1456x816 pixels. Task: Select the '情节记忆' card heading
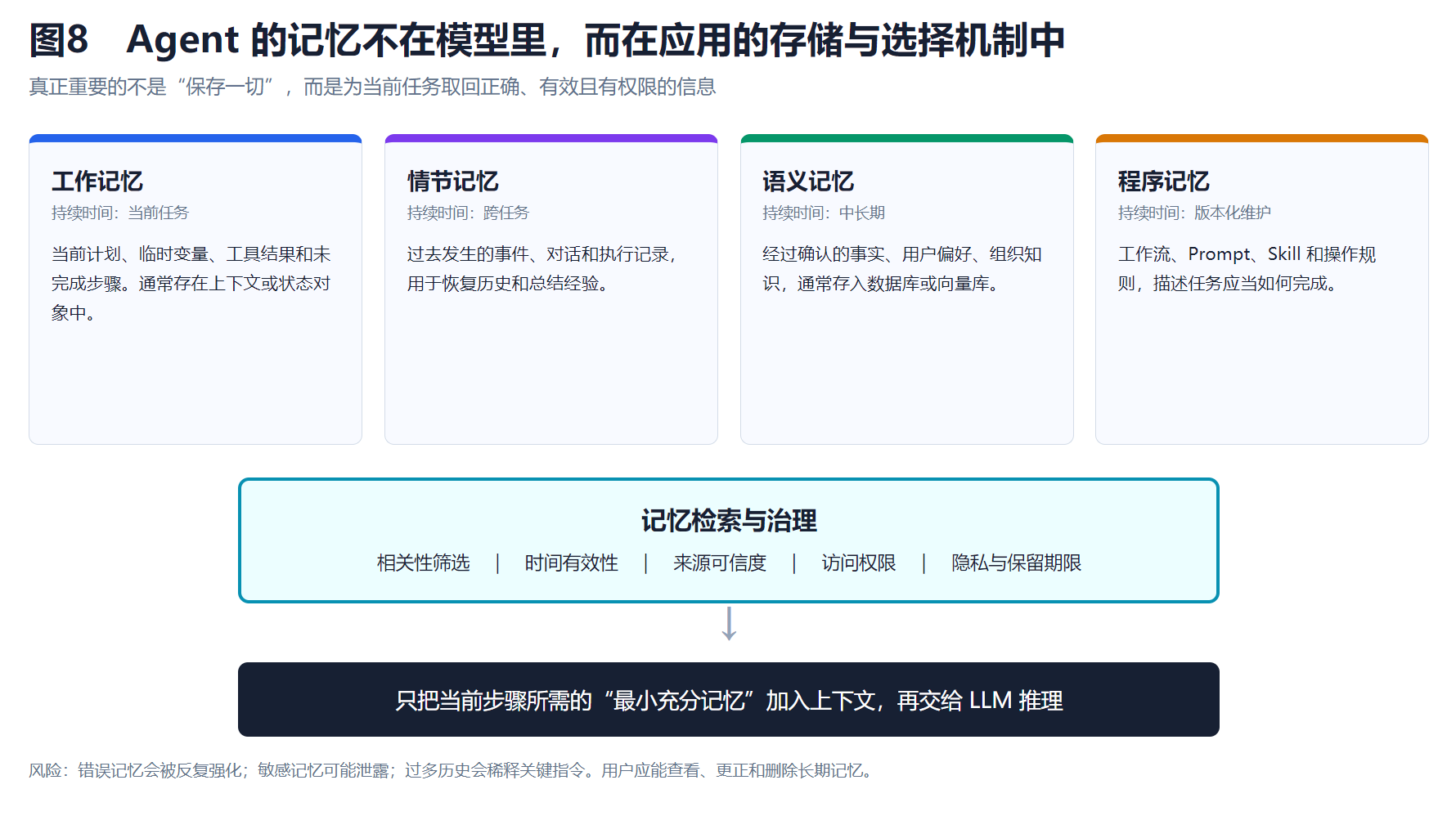click(x=453, y=181)
